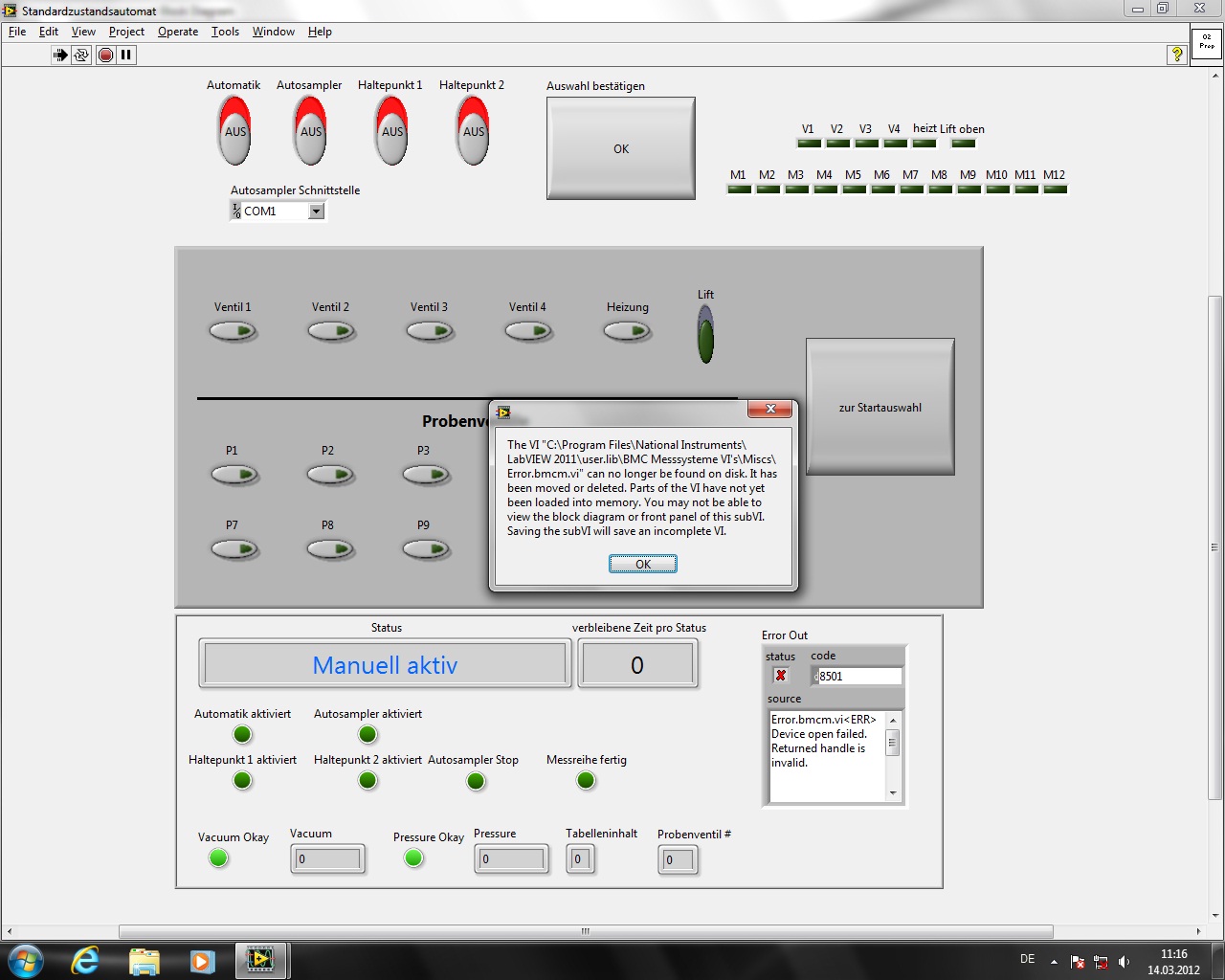
Task: Toggle the Heizung switch
Action: (628, 331)
